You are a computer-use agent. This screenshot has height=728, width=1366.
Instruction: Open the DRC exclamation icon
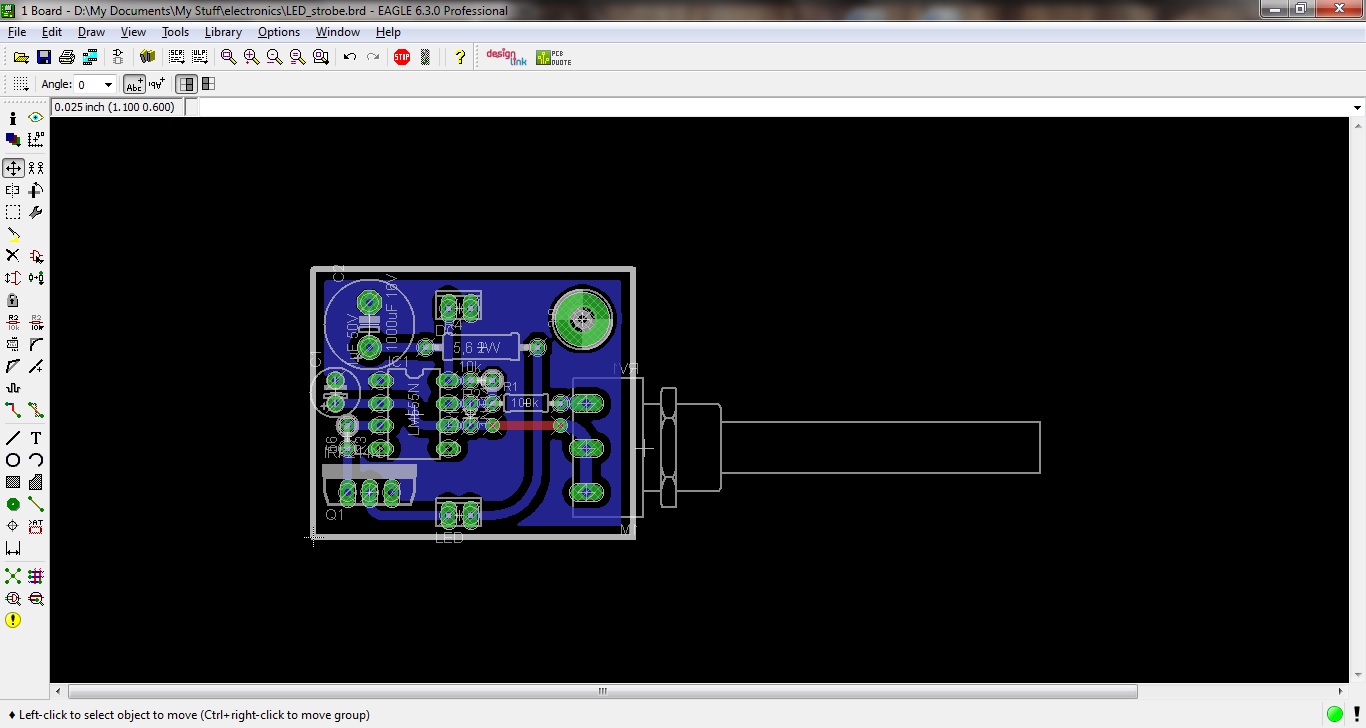(x=13, y=620)
